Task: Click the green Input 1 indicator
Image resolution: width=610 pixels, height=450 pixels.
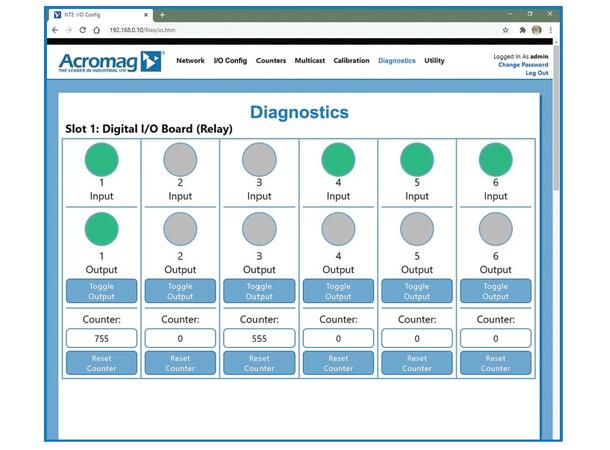Action: [101, 159]
